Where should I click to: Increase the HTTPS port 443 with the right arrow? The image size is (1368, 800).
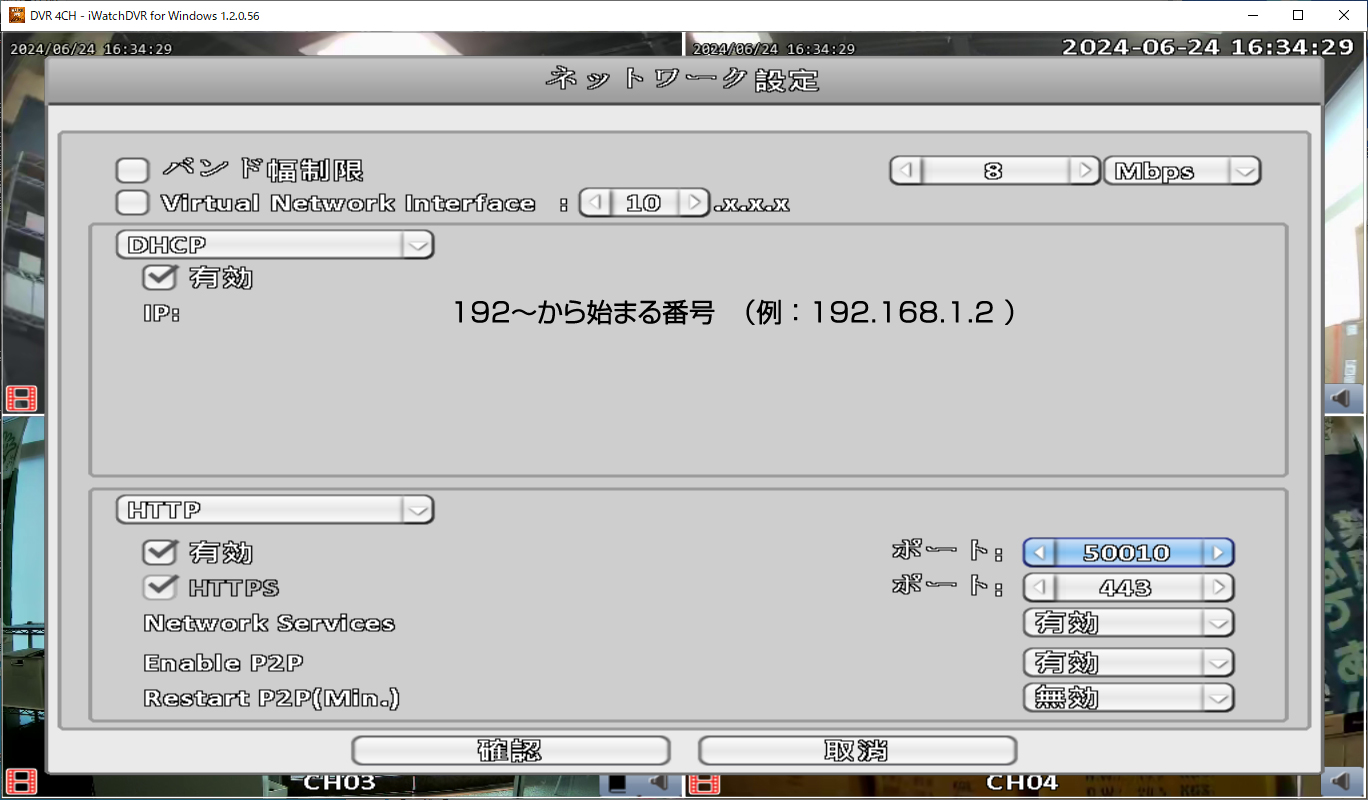click(1218, 587)
